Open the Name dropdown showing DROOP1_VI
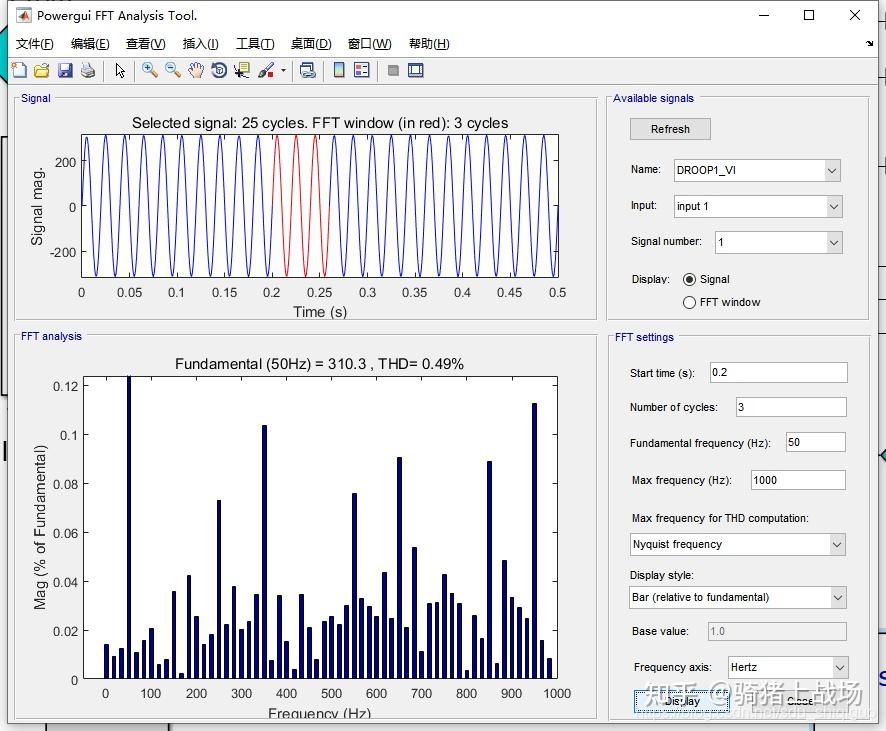 (756, 170)
